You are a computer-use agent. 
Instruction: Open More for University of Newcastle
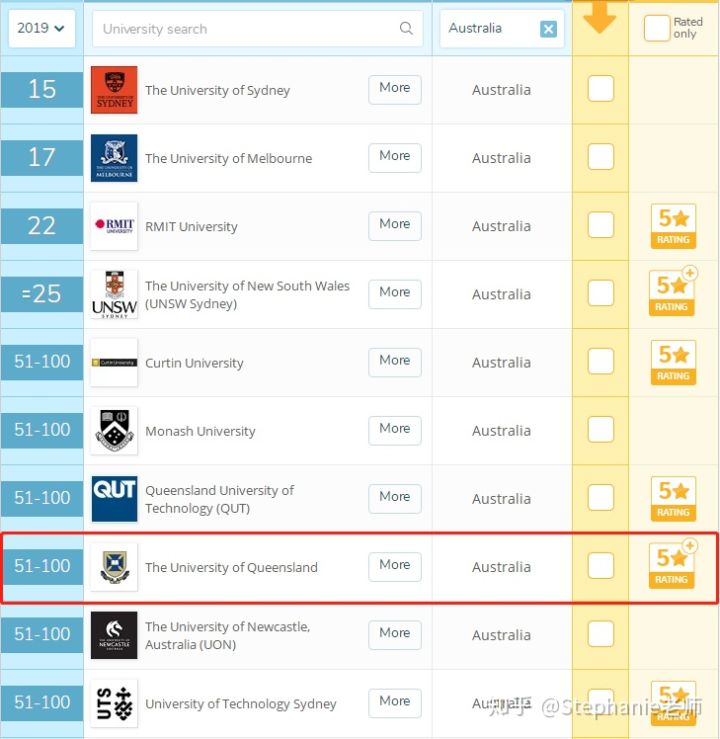point(395,634)
